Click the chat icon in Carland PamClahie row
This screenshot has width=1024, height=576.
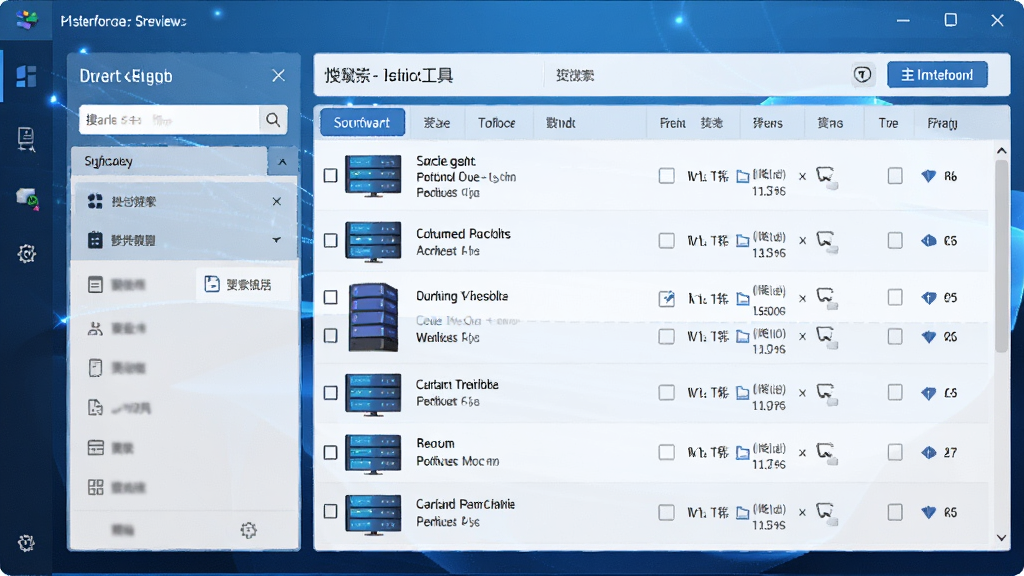(x=827, y=513)
